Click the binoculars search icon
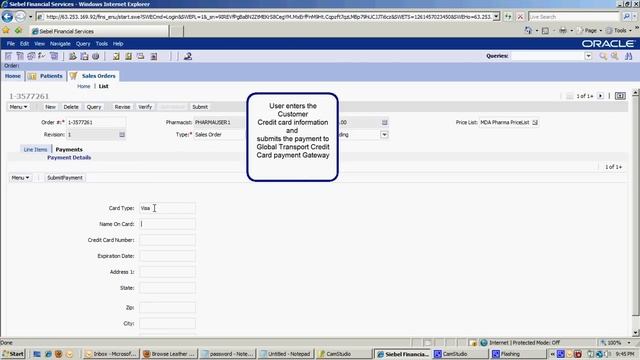 [629, 56]
